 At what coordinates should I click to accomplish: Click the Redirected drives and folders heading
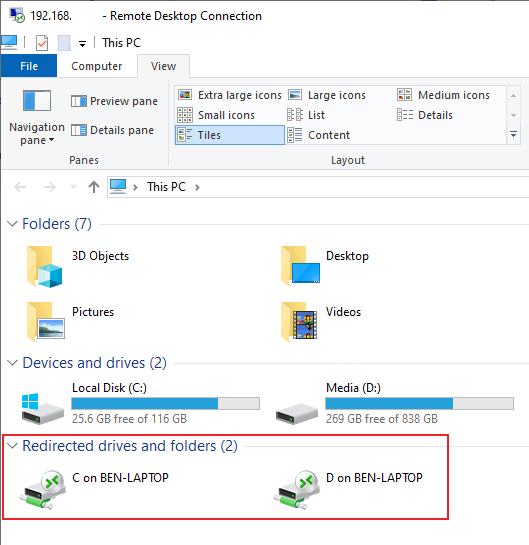point(130,446)
